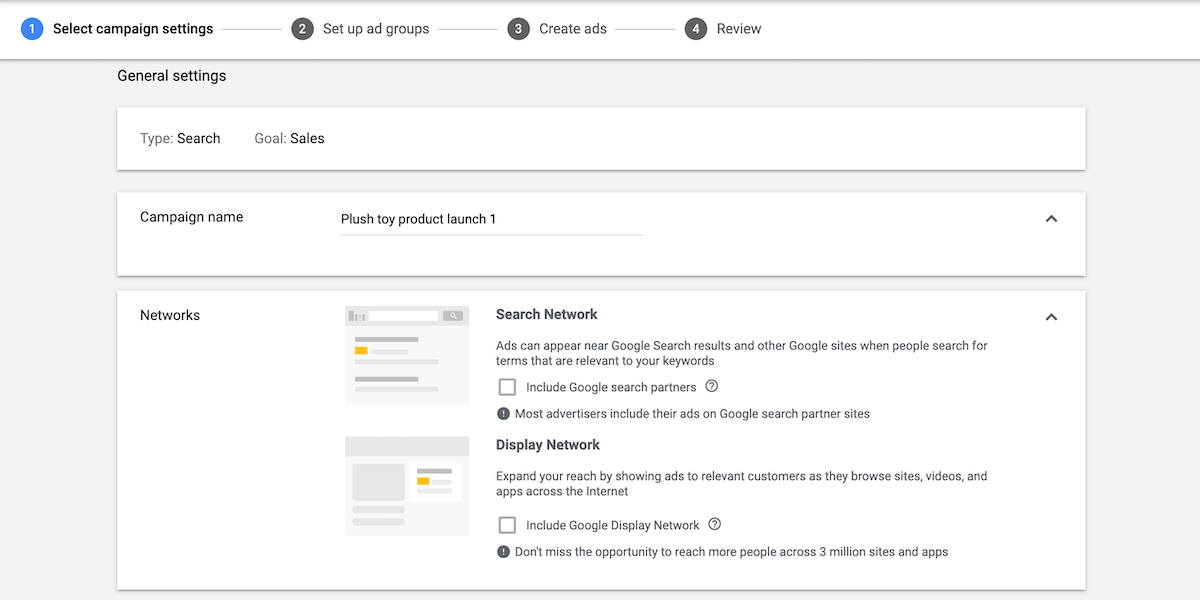Click the step 3 circle icon
This screenshot has width=1200, height=600.
[x=518, y=29]
